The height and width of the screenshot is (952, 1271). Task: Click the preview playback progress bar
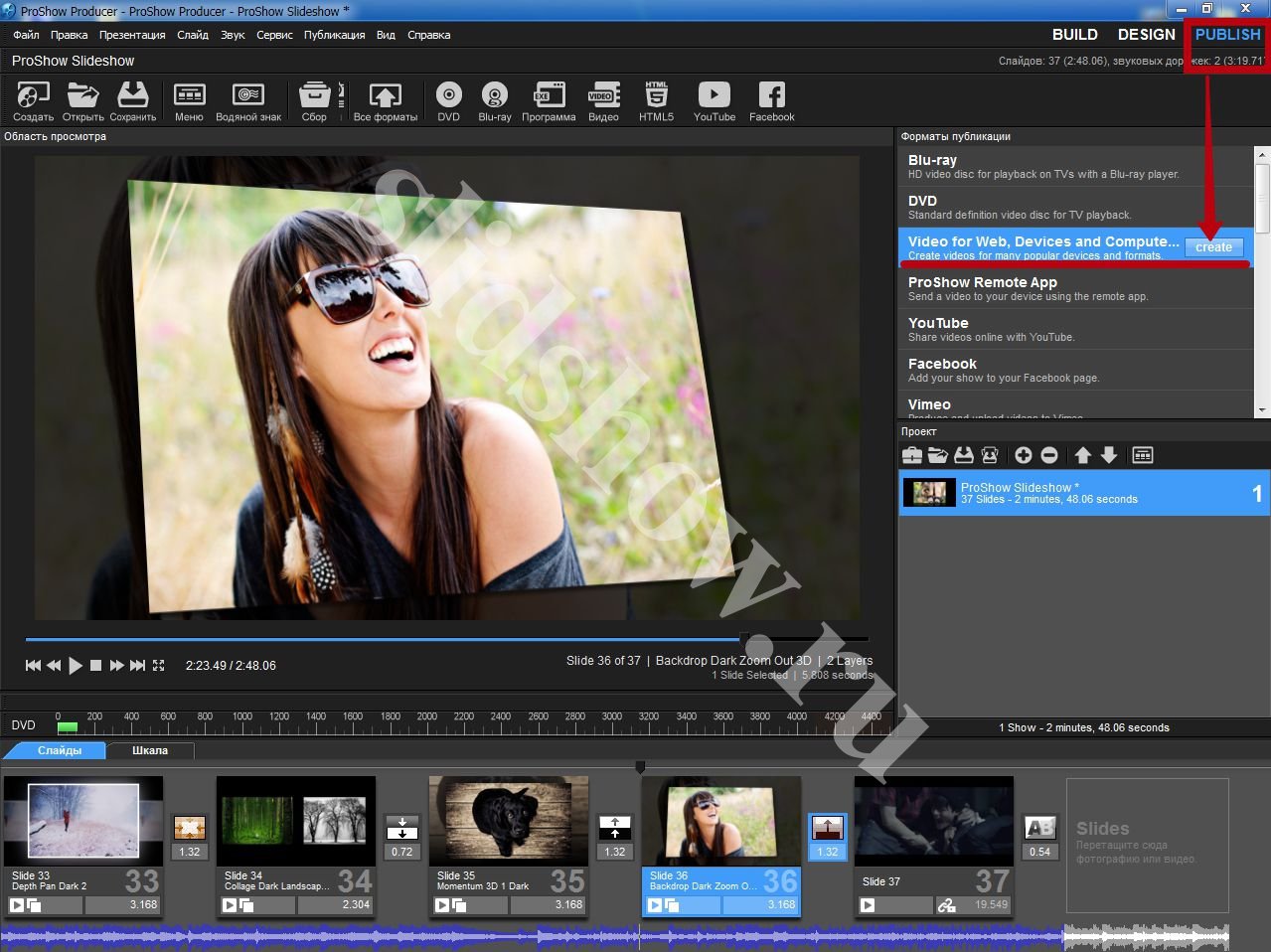447,639
